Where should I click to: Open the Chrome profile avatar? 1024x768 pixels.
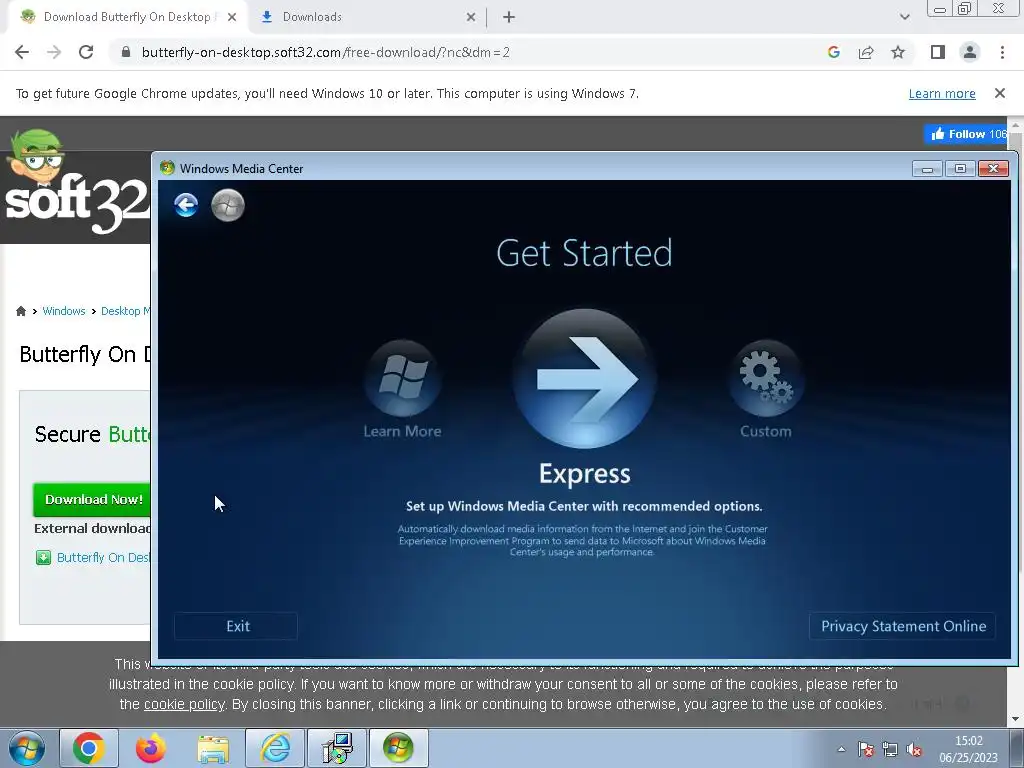pos(970,52)
